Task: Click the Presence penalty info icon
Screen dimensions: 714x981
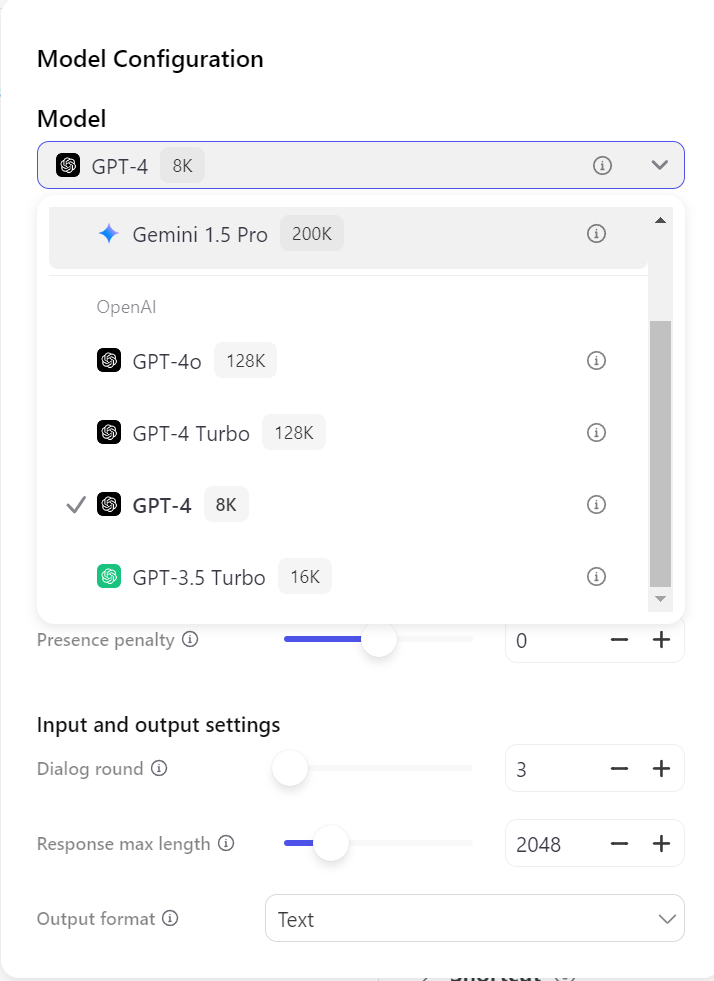Action: 190,639
